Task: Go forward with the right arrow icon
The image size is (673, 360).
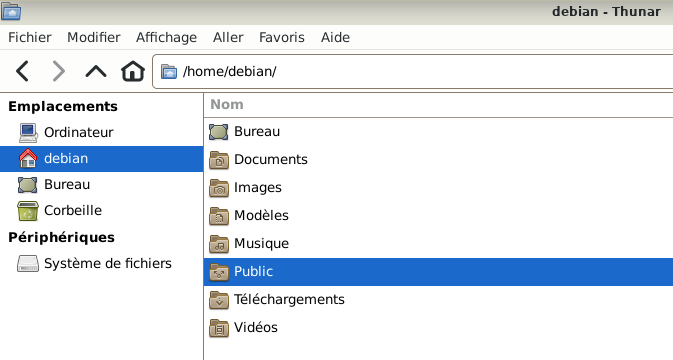Action: (x=58, y=71)
